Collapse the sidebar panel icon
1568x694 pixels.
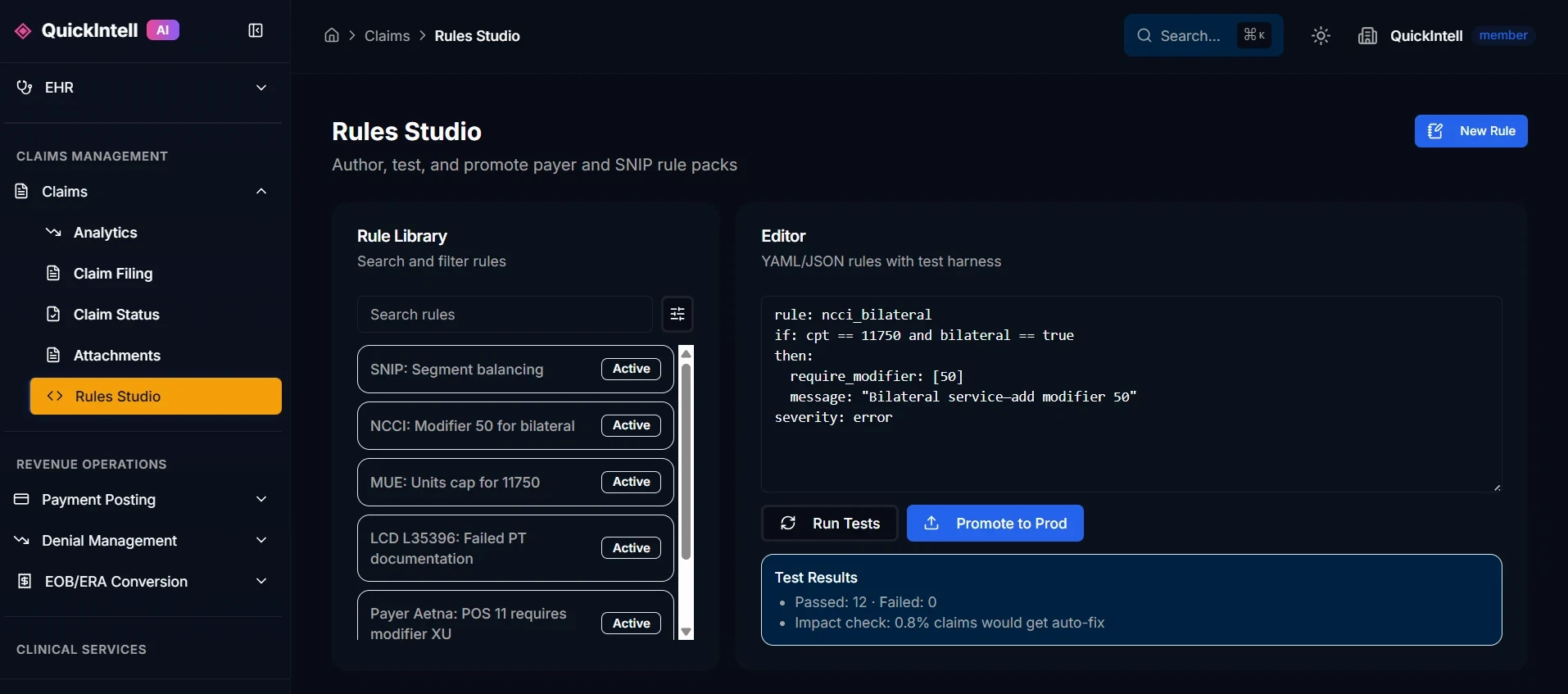click(256, 30)
